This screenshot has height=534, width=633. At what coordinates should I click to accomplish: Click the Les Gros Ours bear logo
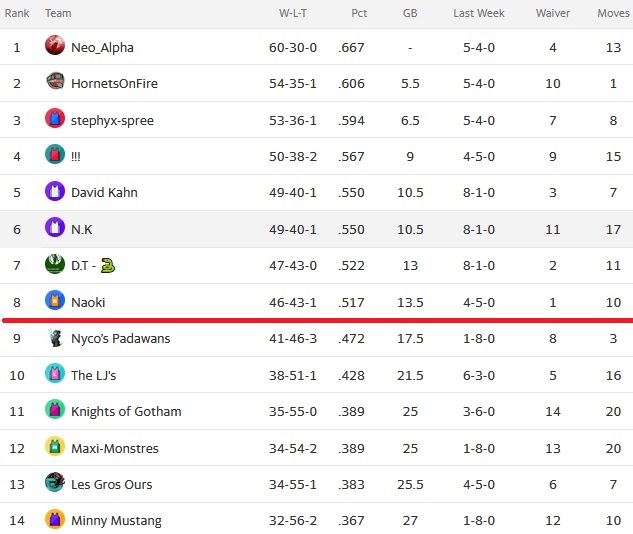coord(55,482)
